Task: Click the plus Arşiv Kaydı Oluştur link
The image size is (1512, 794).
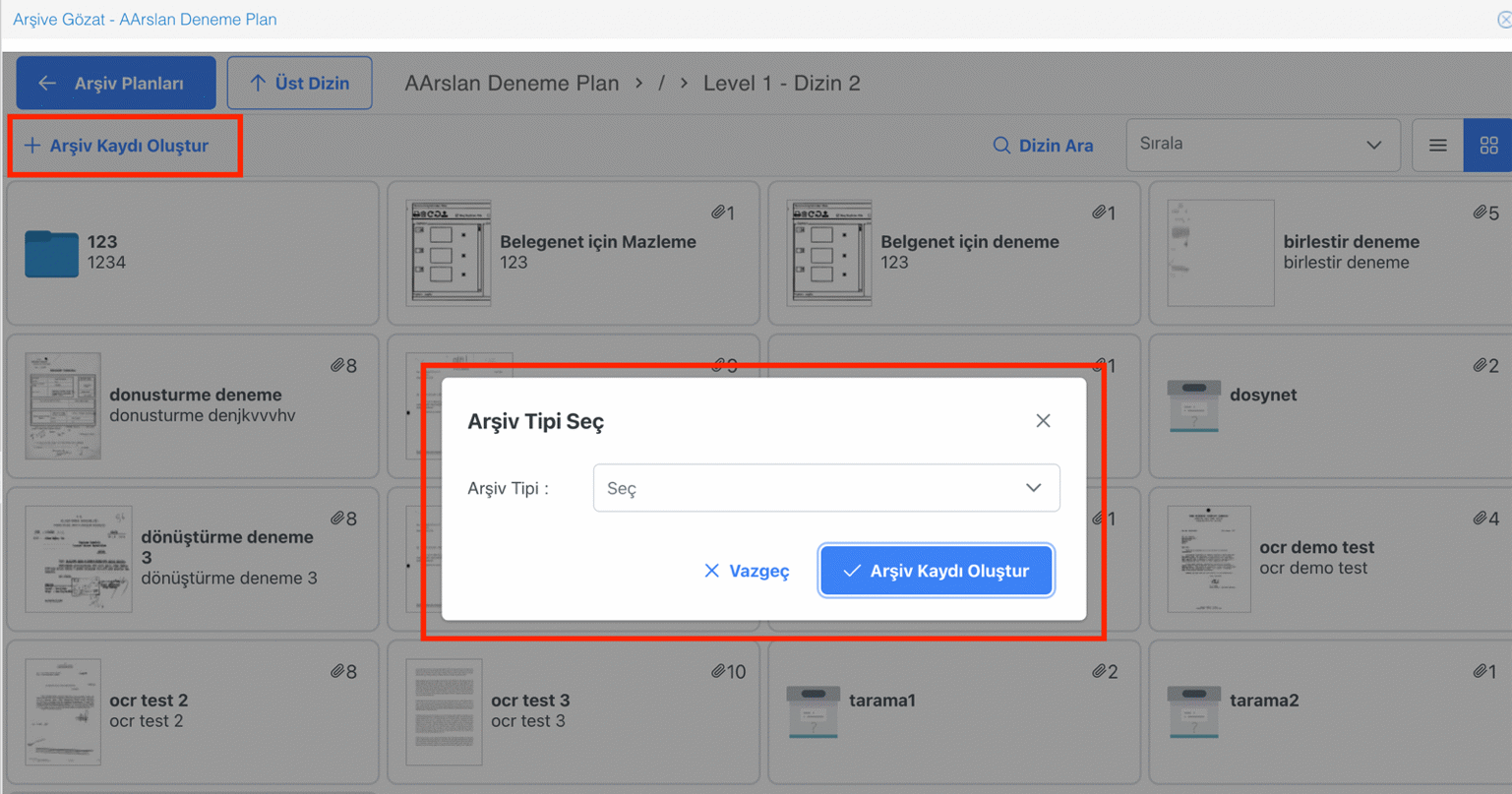Action: point(117,146)
